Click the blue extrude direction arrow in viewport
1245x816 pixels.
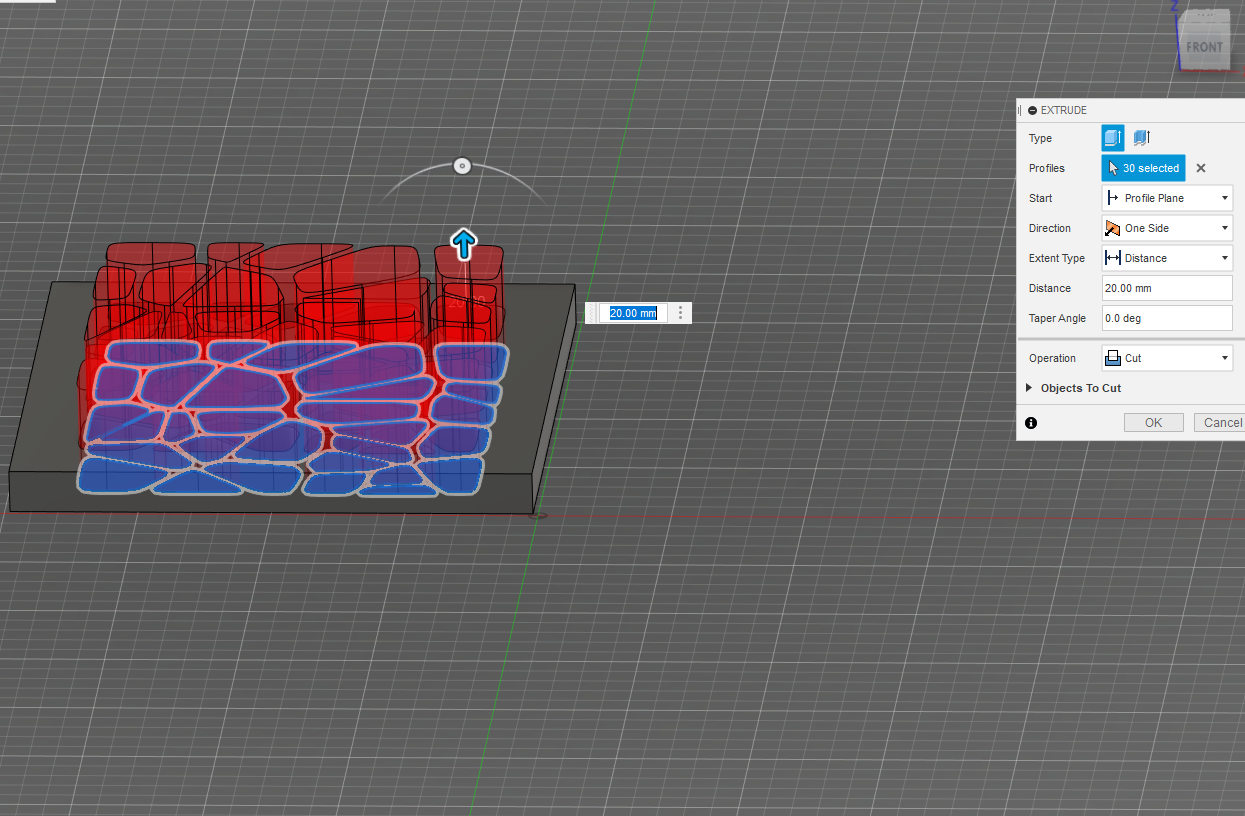click(463, 243)
